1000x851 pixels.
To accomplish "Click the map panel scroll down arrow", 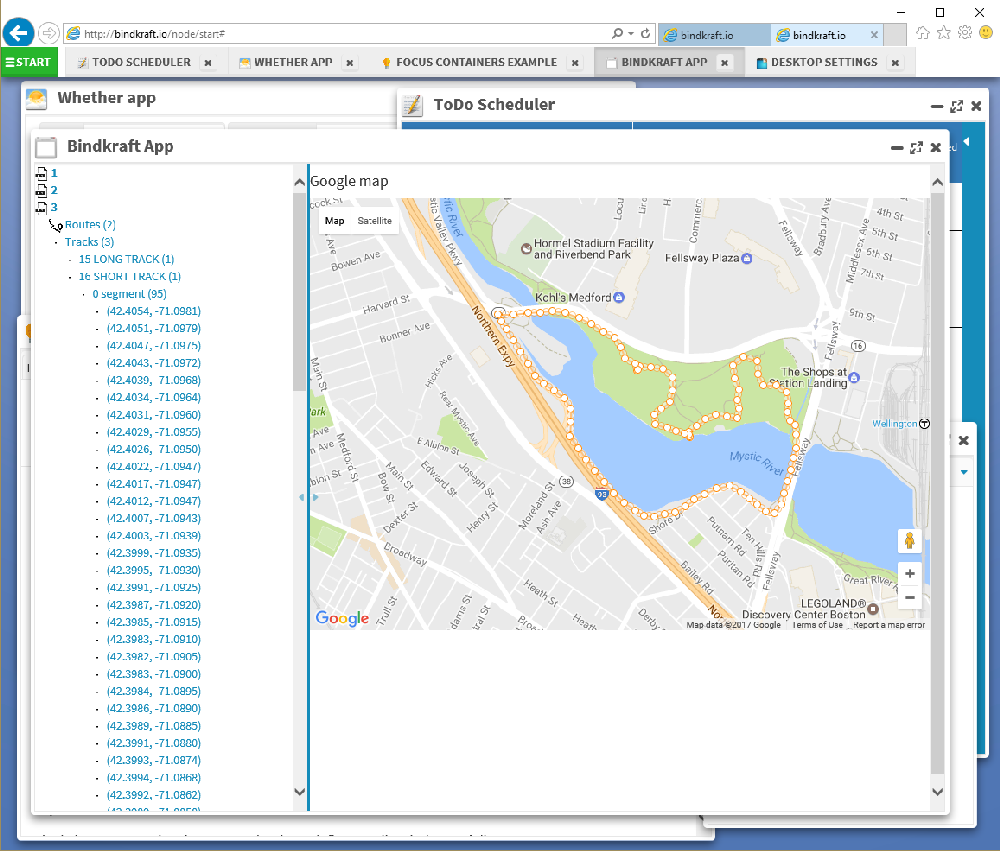I will (937, 792).
